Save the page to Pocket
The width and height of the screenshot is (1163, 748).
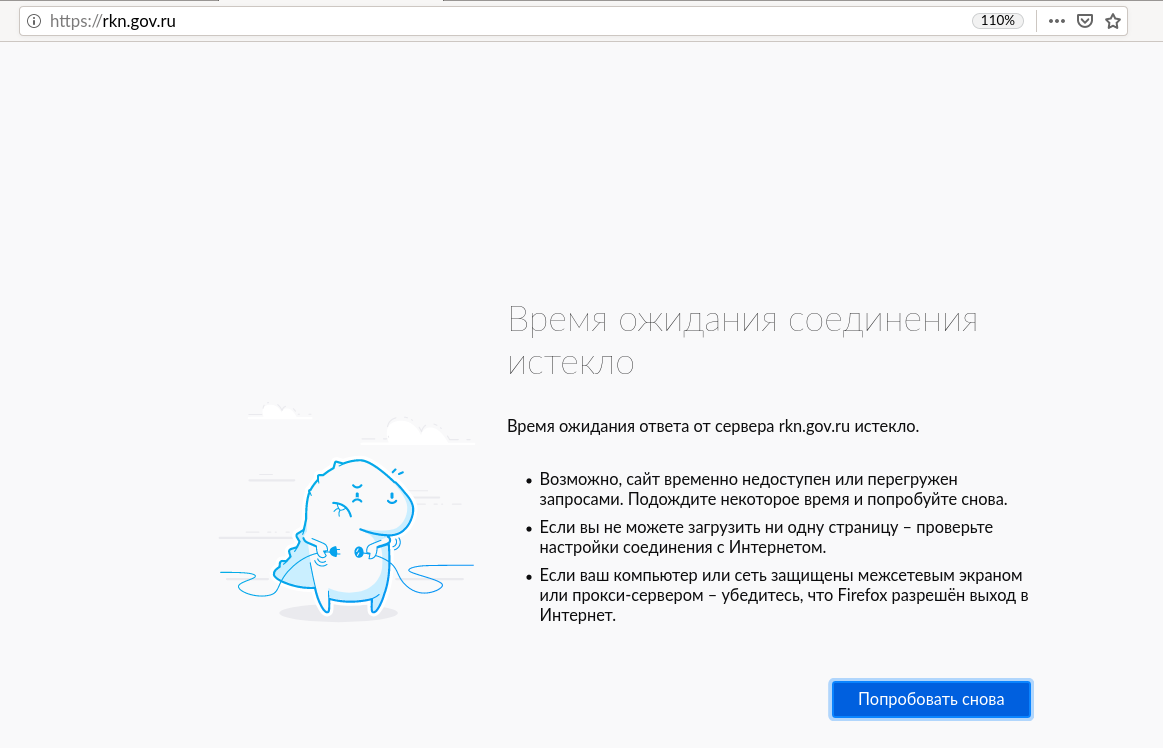point(1084,20)
